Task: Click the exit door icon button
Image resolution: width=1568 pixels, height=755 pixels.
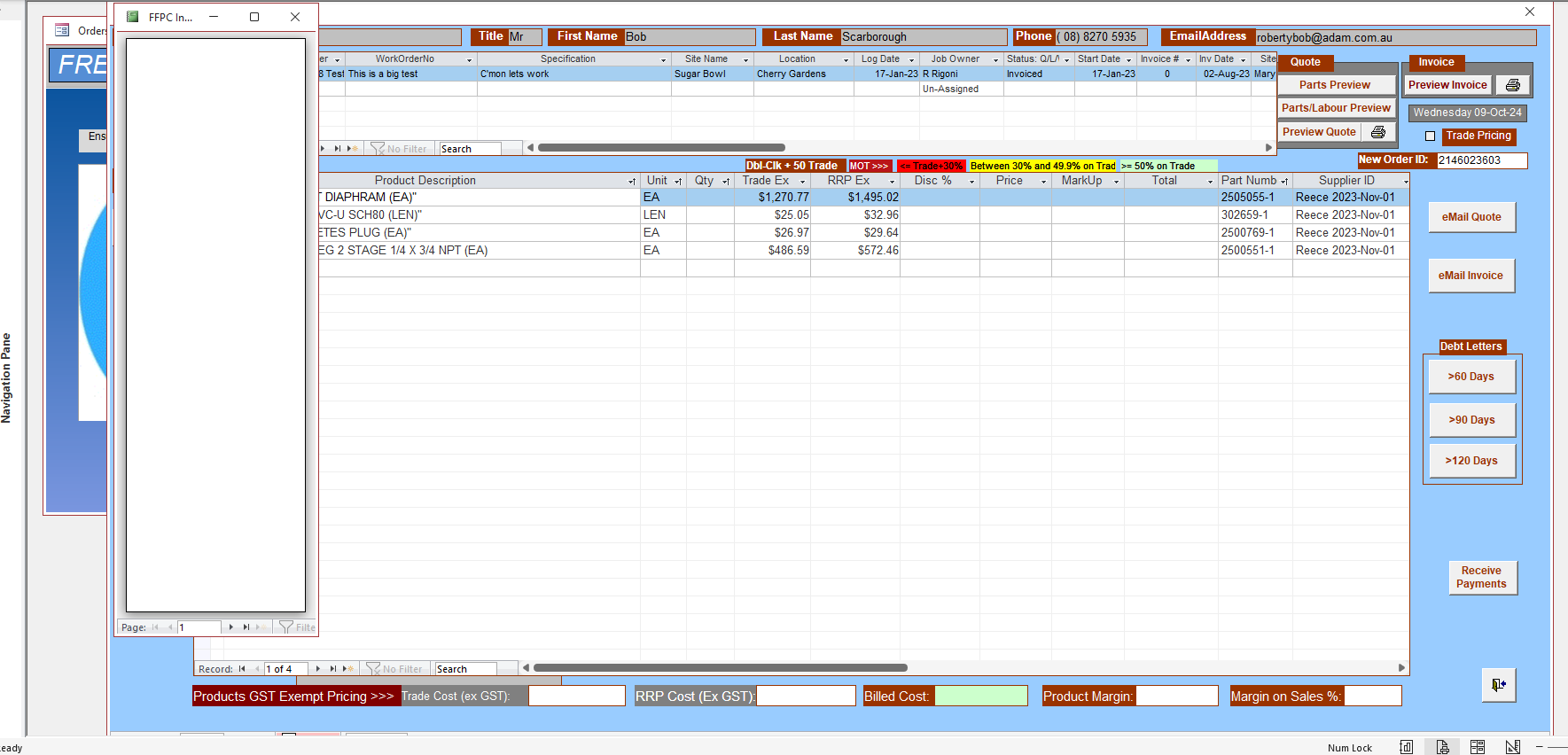Action: [x=1499, y=684]
